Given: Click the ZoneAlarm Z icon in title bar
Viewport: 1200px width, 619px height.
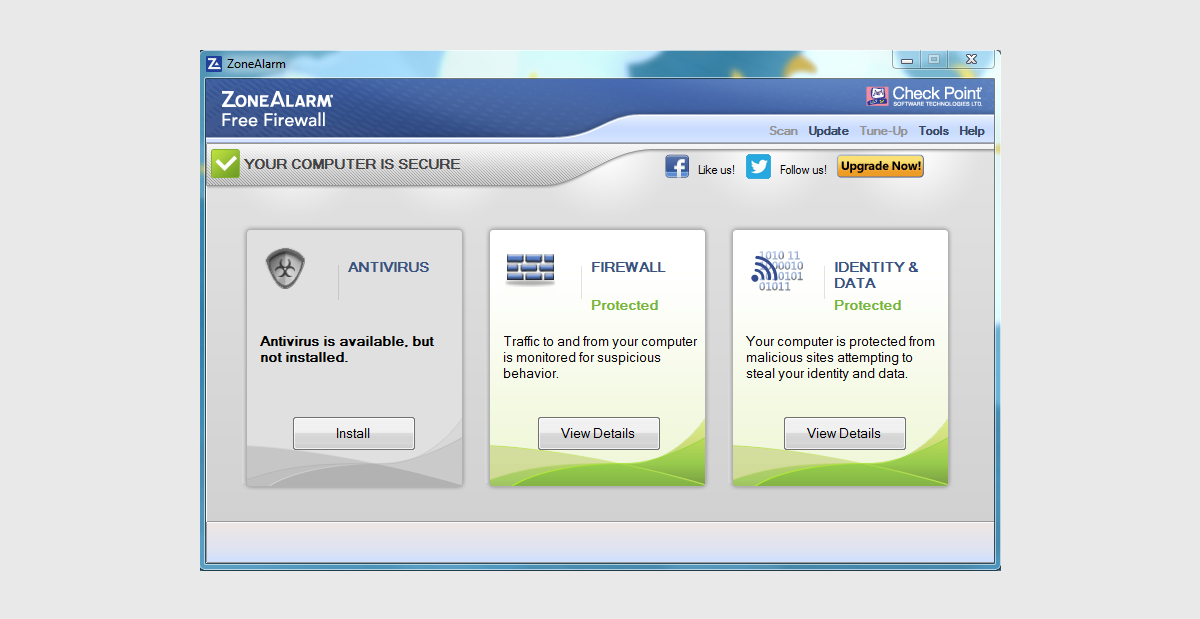Looking at the screenshot, I should click(214, 63).
